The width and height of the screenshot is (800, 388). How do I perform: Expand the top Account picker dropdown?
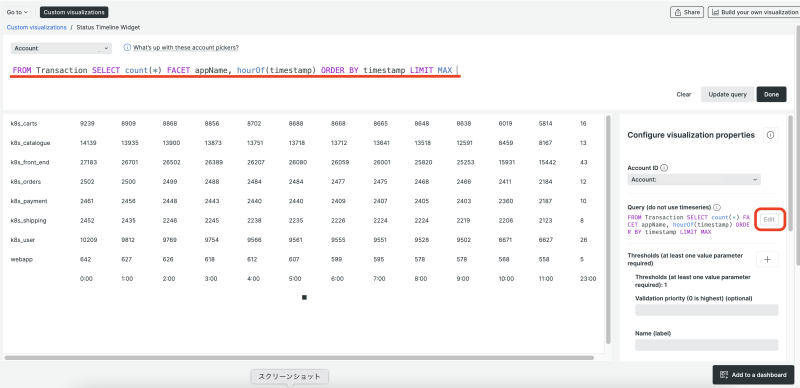61,48
